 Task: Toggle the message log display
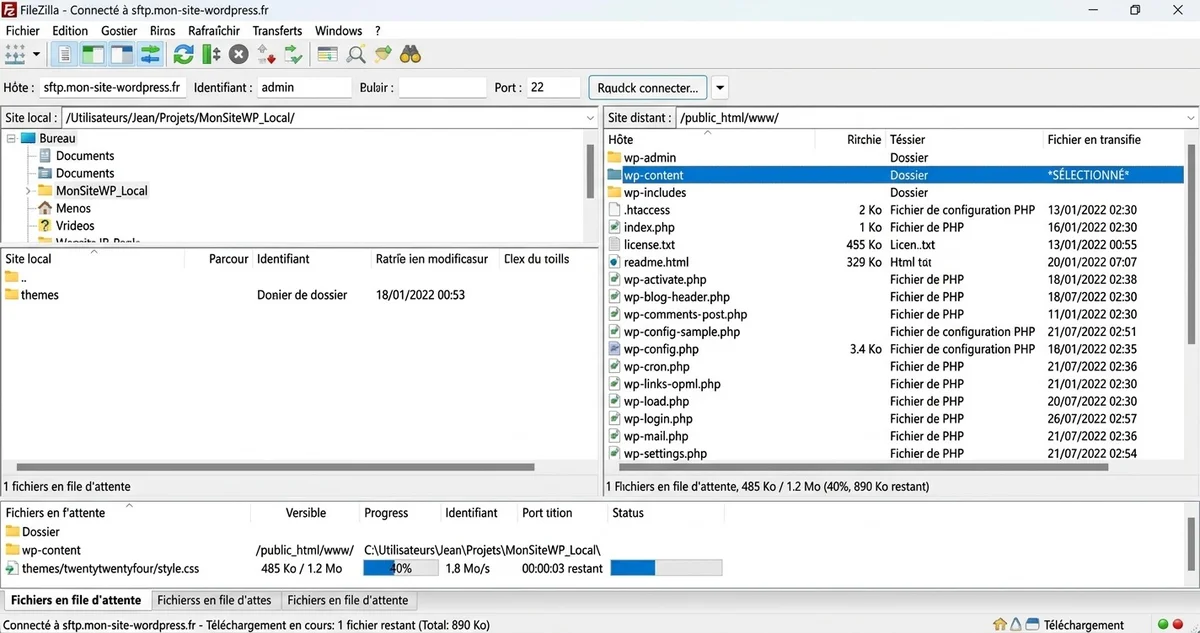pos(64,54)
